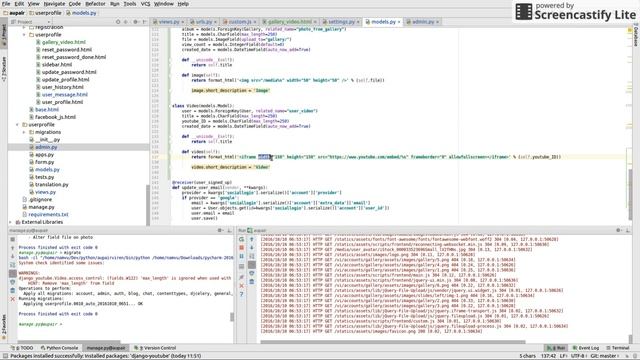Open LF line separator dropdown
This screenshot has width=640, height=360.
point(564,356)
